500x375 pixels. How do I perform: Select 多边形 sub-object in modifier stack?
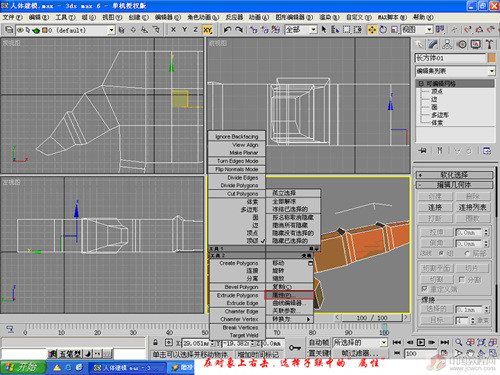pyautogui.click(x=440, y=115)
